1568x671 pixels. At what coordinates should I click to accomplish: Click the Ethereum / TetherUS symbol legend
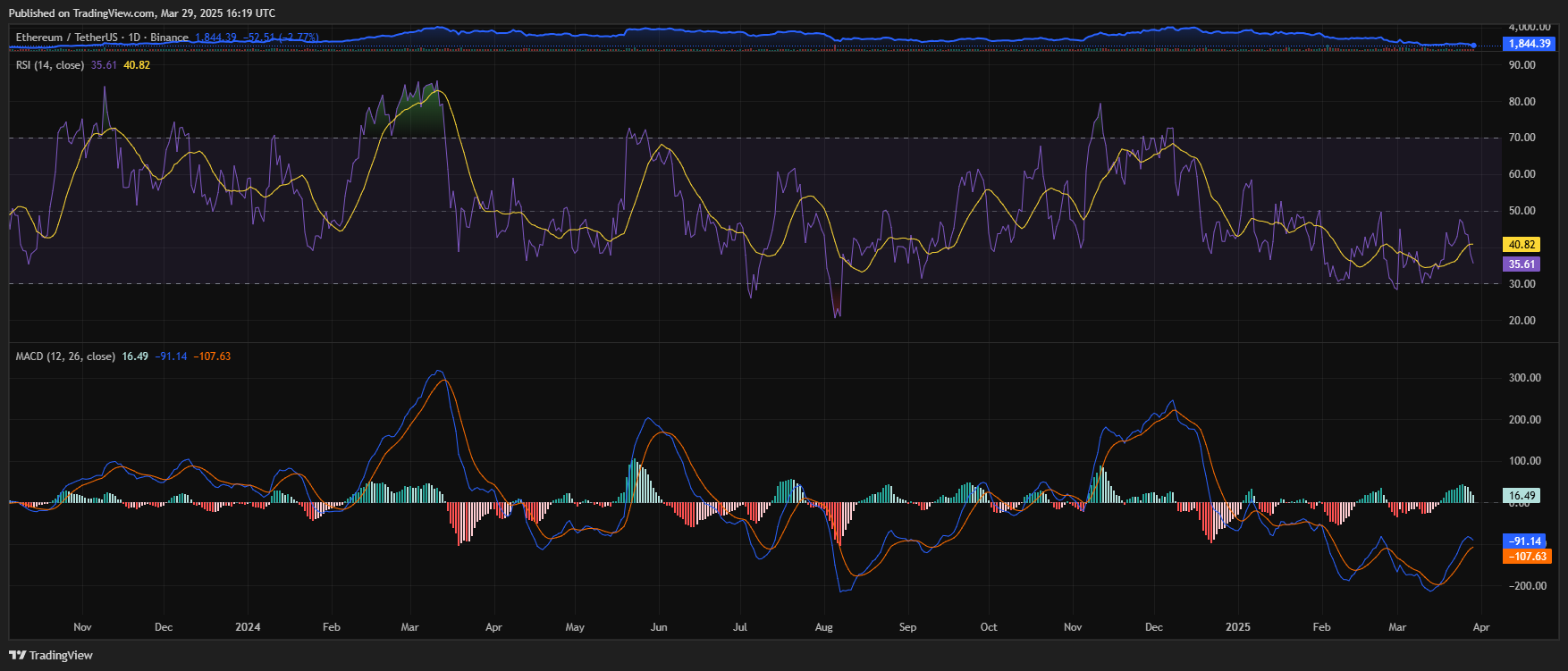pyautogui.click(x=102, y=38)
